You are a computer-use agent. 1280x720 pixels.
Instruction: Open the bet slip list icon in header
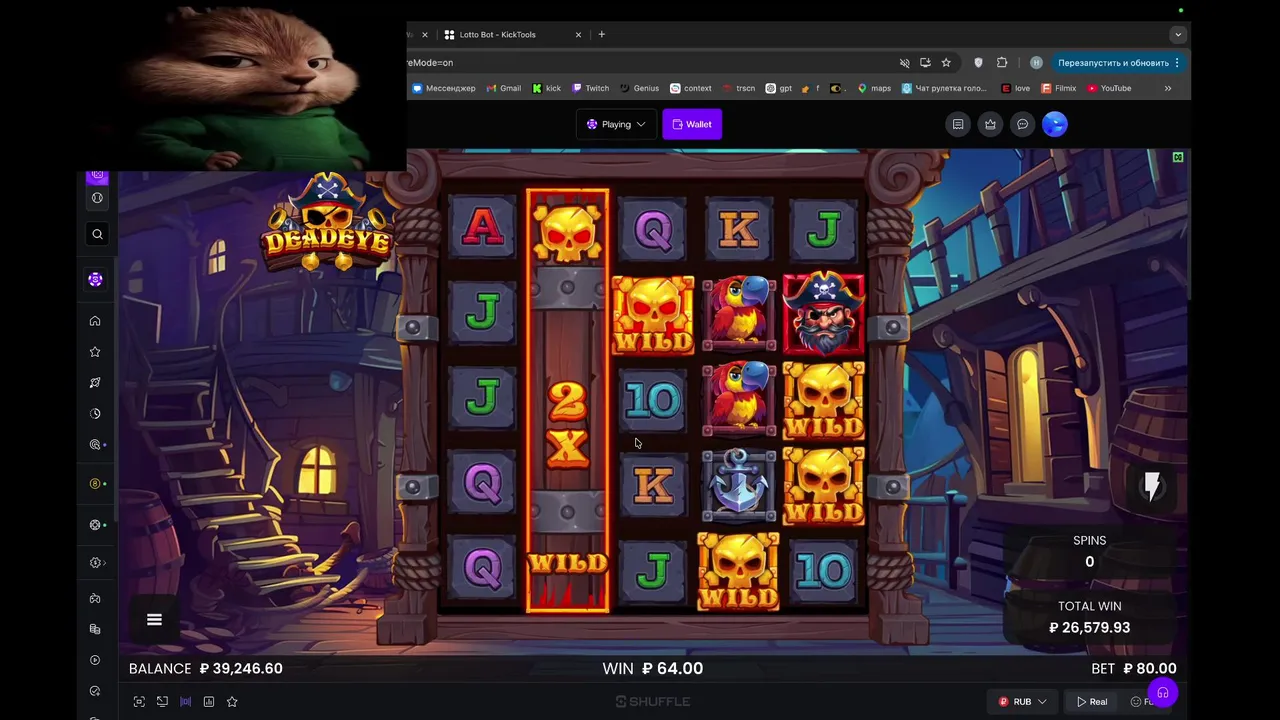[958, 124]
